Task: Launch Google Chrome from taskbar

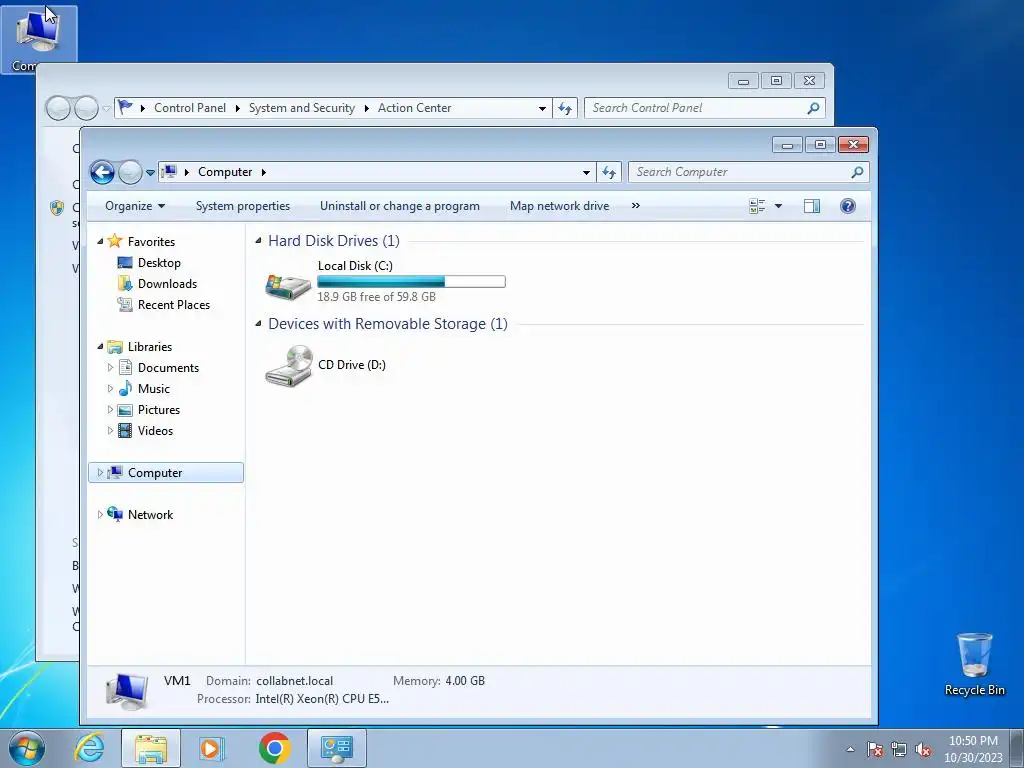Action: point(274,748)
